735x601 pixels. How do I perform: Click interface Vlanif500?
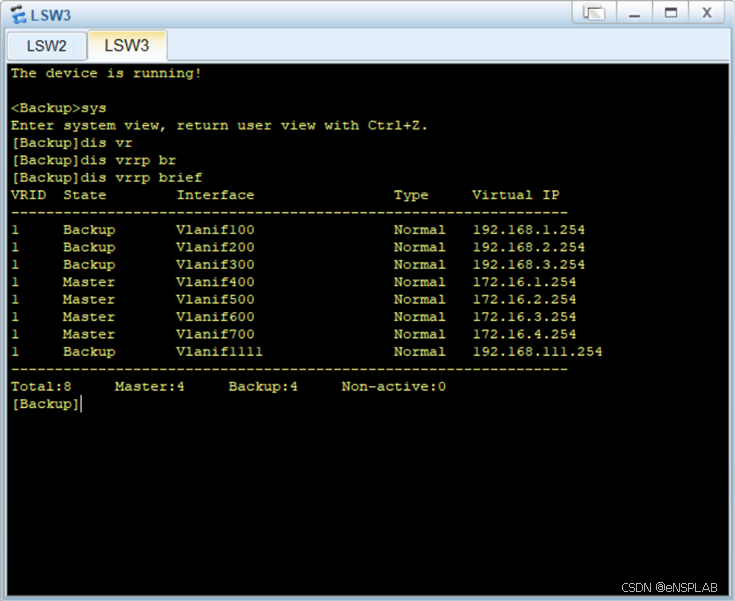click(215, 299)
